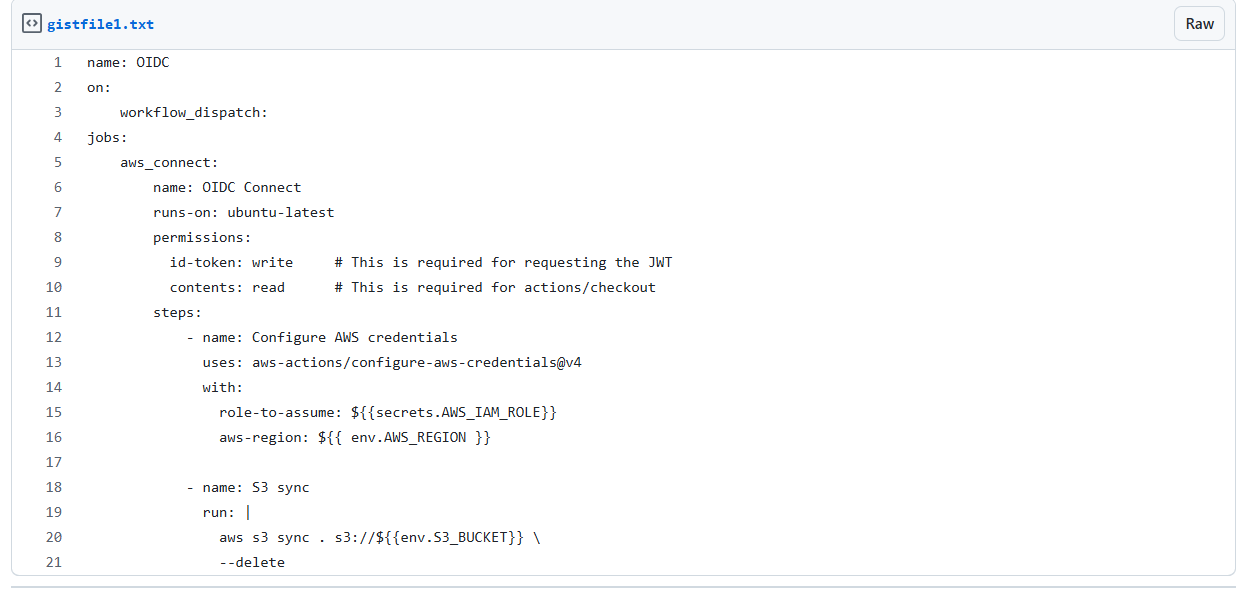
Task: Click line number 21
Action: tap(54, 562)
